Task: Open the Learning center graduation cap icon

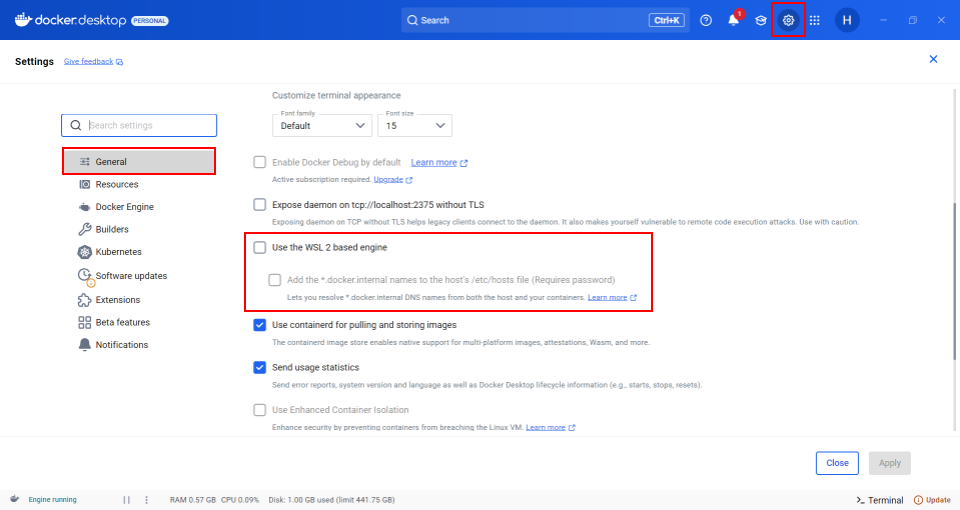Action: (x=760, y=20)
